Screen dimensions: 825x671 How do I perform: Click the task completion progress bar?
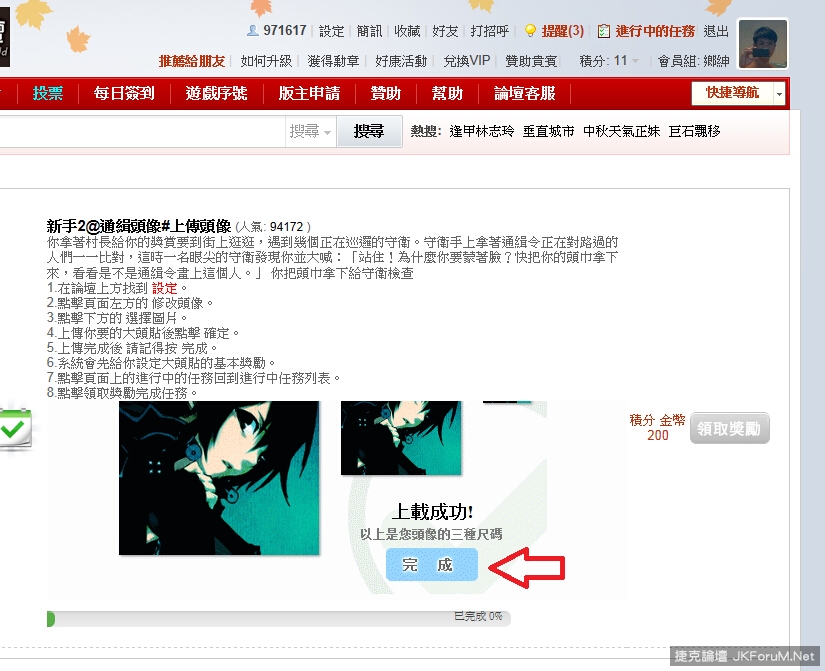[279, 619]
